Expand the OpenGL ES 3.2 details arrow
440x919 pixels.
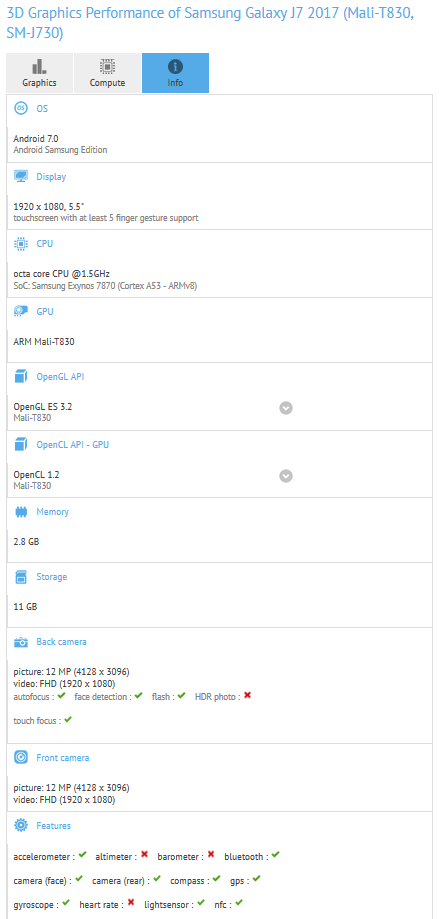pos(286,408)
